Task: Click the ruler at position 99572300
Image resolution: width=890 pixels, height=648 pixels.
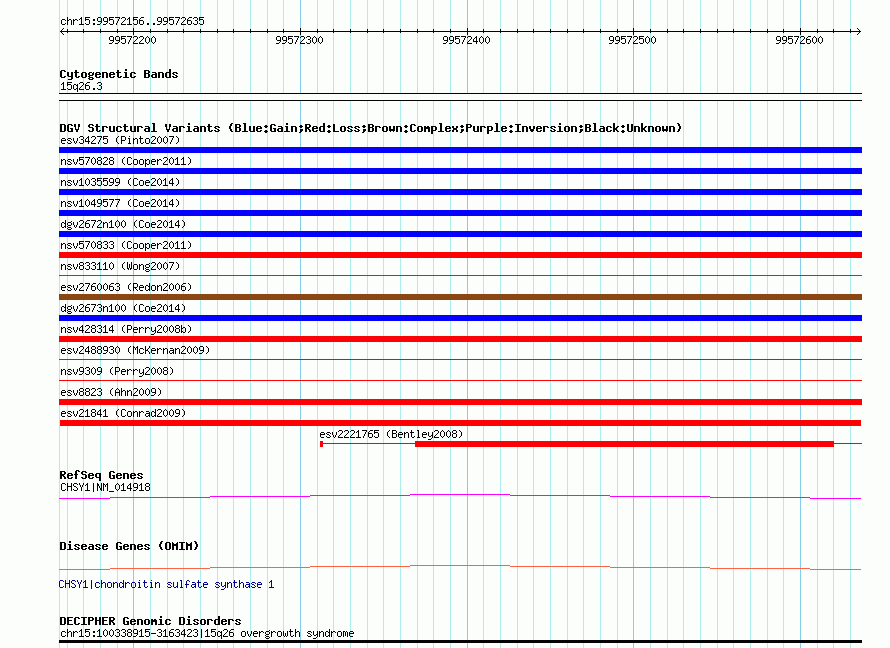Action: (299, 40)
